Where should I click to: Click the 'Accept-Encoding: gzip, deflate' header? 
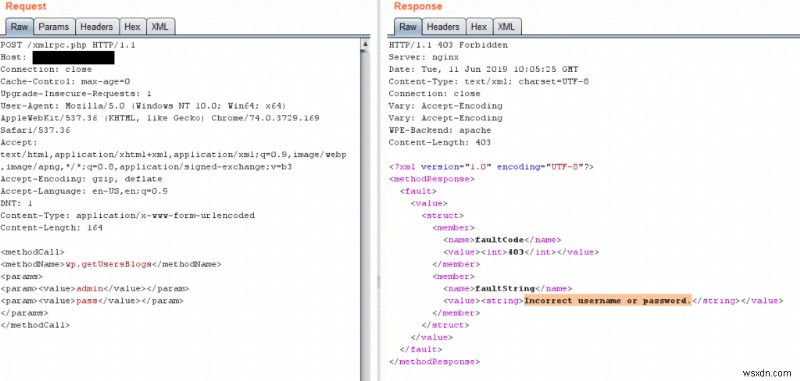pyautogui.click(x=82, y=179)
